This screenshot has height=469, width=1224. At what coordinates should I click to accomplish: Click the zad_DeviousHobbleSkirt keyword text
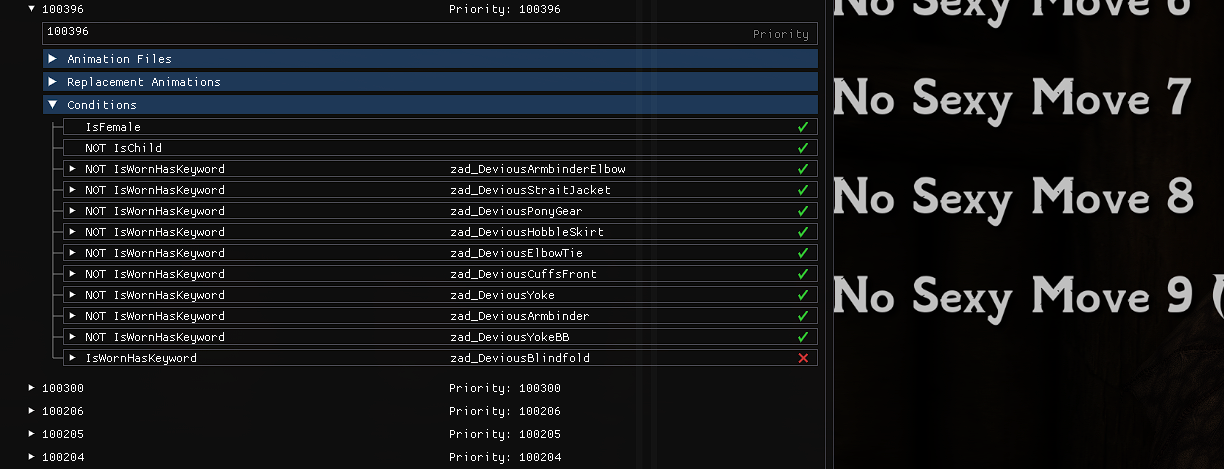pyautogui.click(x=527, y=232)
